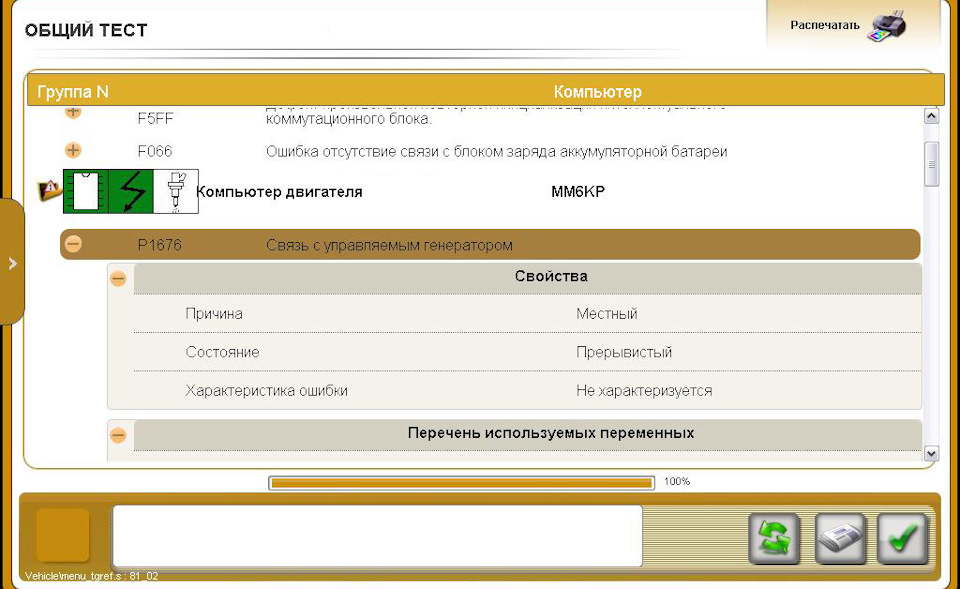960x589 pixels.
Task: Select the Компьютер двигателя label
Action: coord(279,192)
